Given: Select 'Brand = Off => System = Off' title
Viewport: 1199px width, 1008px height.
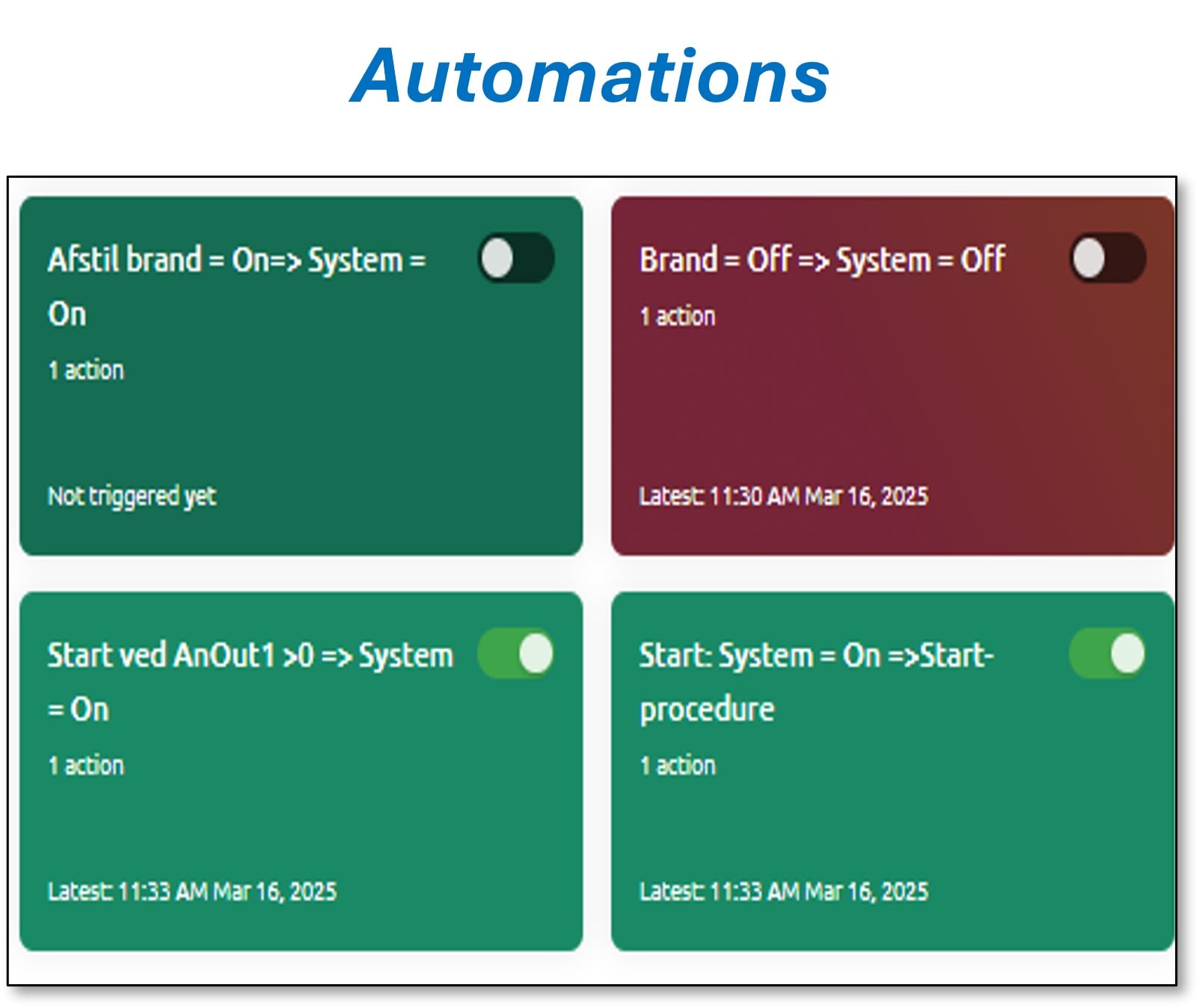Looking at the screenshot, I should click(x=822, y=260).
